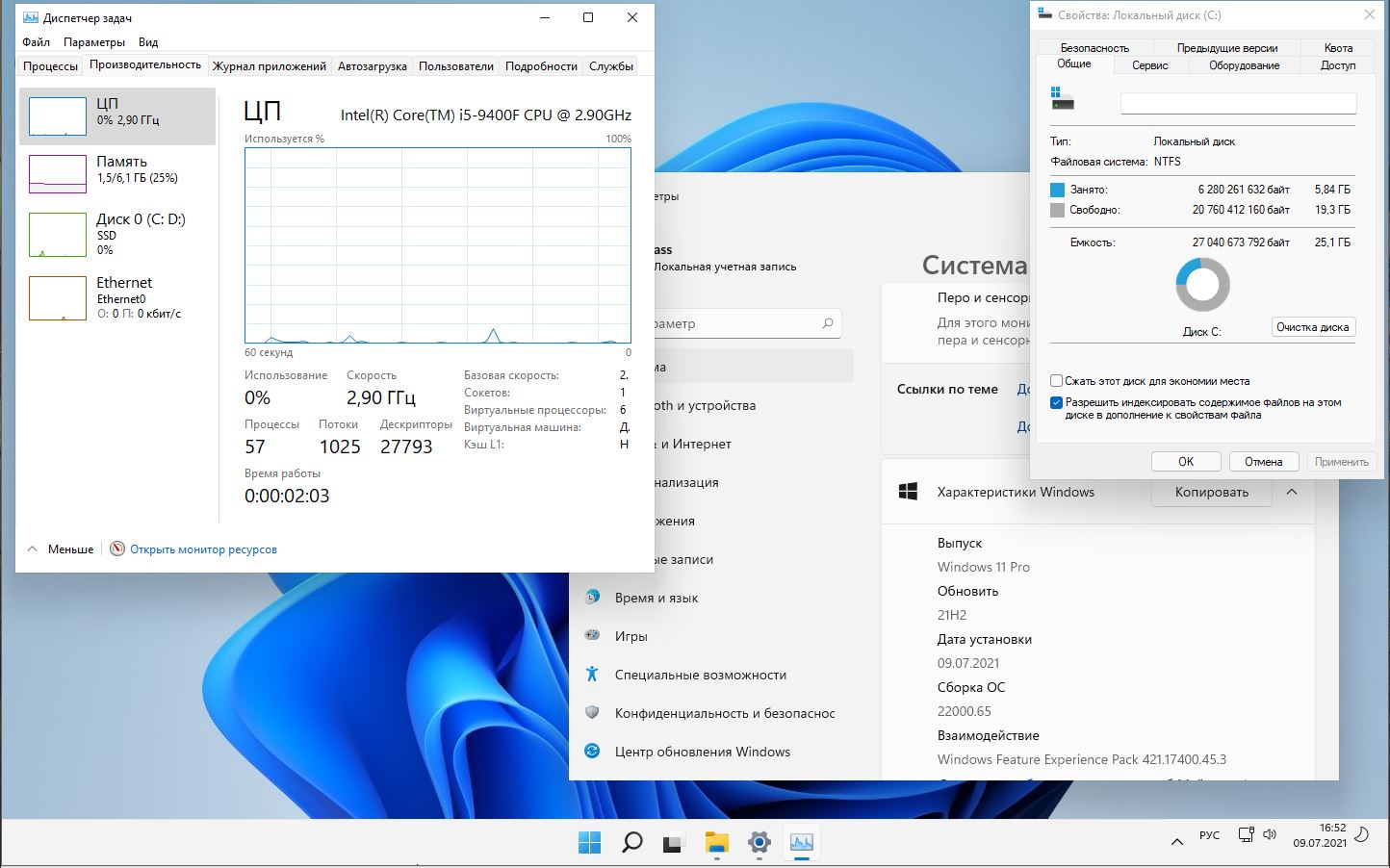Switch to the Подробности tab
This screenshot has height=868, width=1390.
pos(541,66)
